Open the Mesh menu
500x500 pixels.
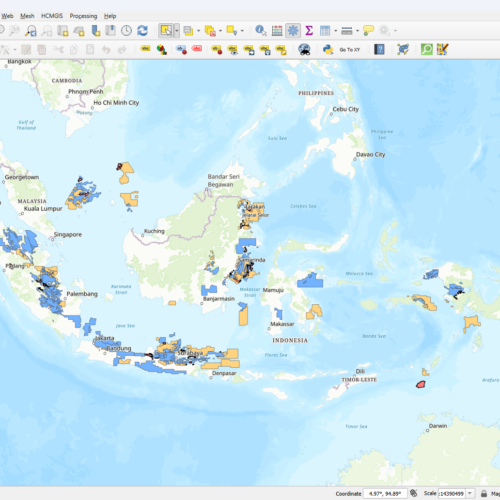27,16
